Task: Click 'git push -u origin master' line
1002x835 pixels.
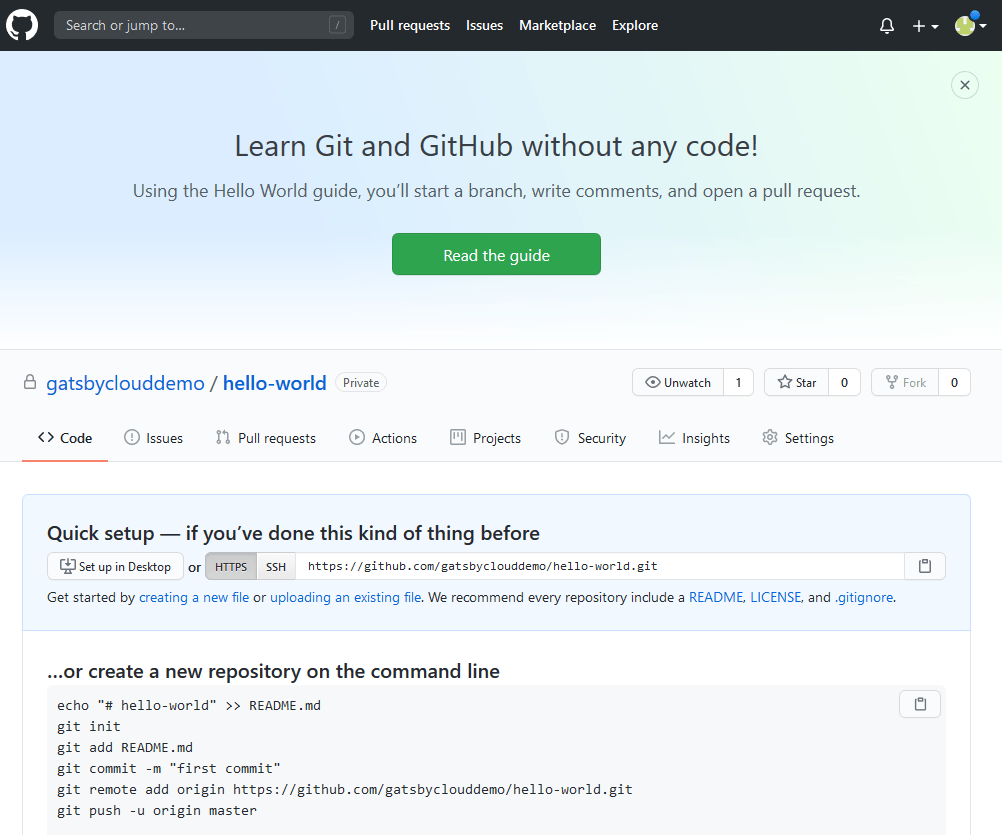Action: click(157, 811)
